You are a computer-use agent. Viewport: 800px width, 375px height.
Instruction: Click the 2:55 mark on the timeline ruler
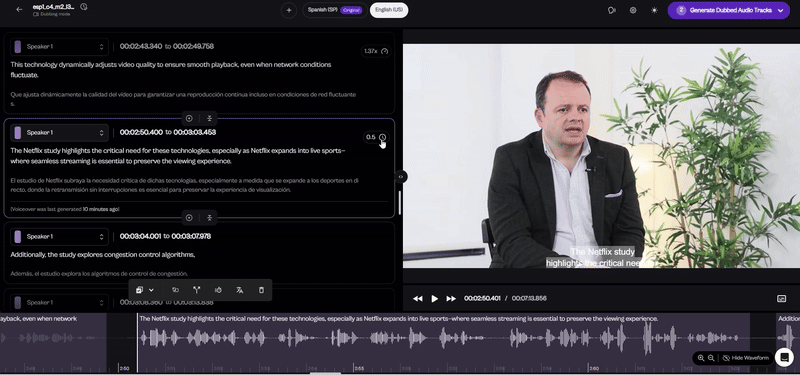(x=359, y=368)
